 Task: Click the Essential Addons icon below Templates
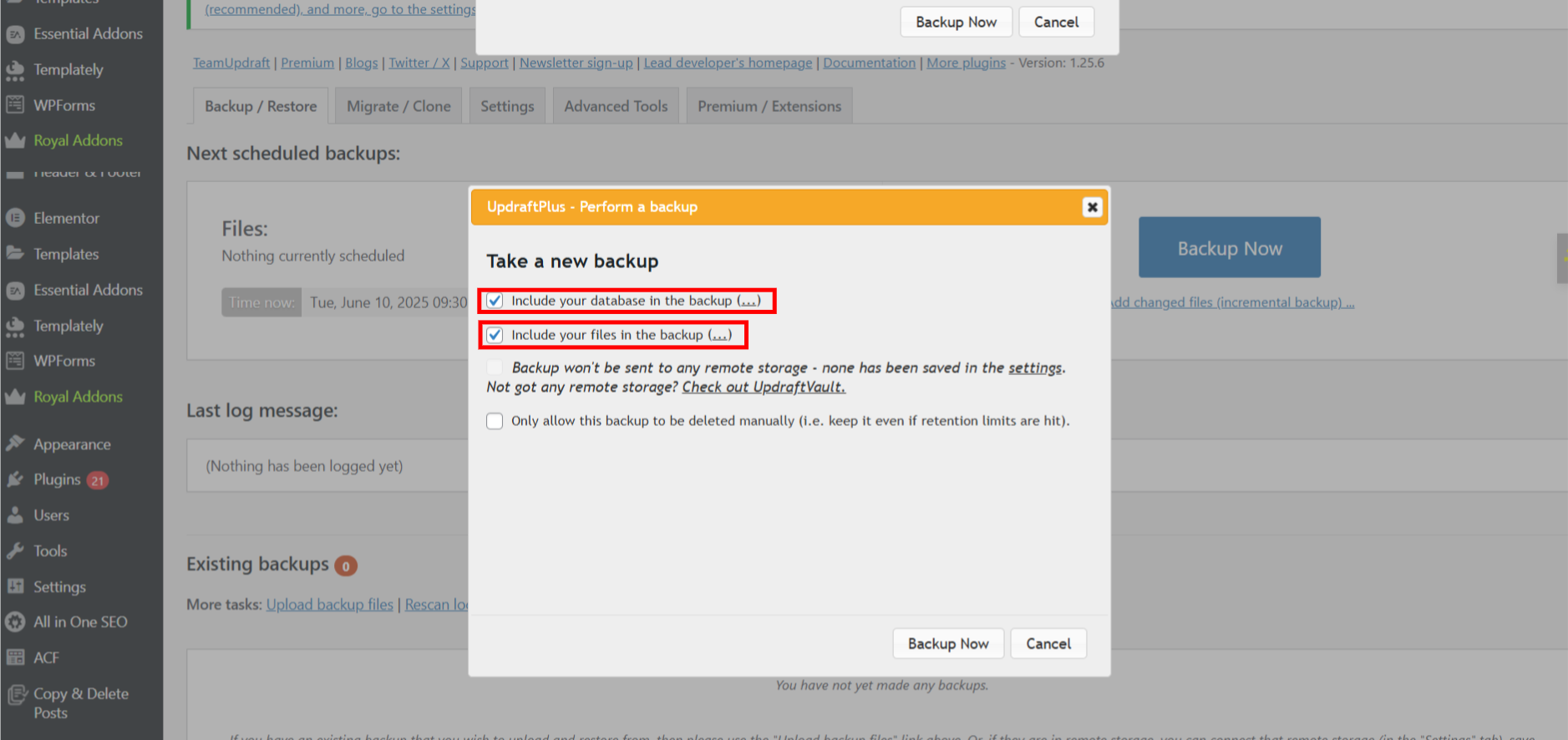(15, 290)
